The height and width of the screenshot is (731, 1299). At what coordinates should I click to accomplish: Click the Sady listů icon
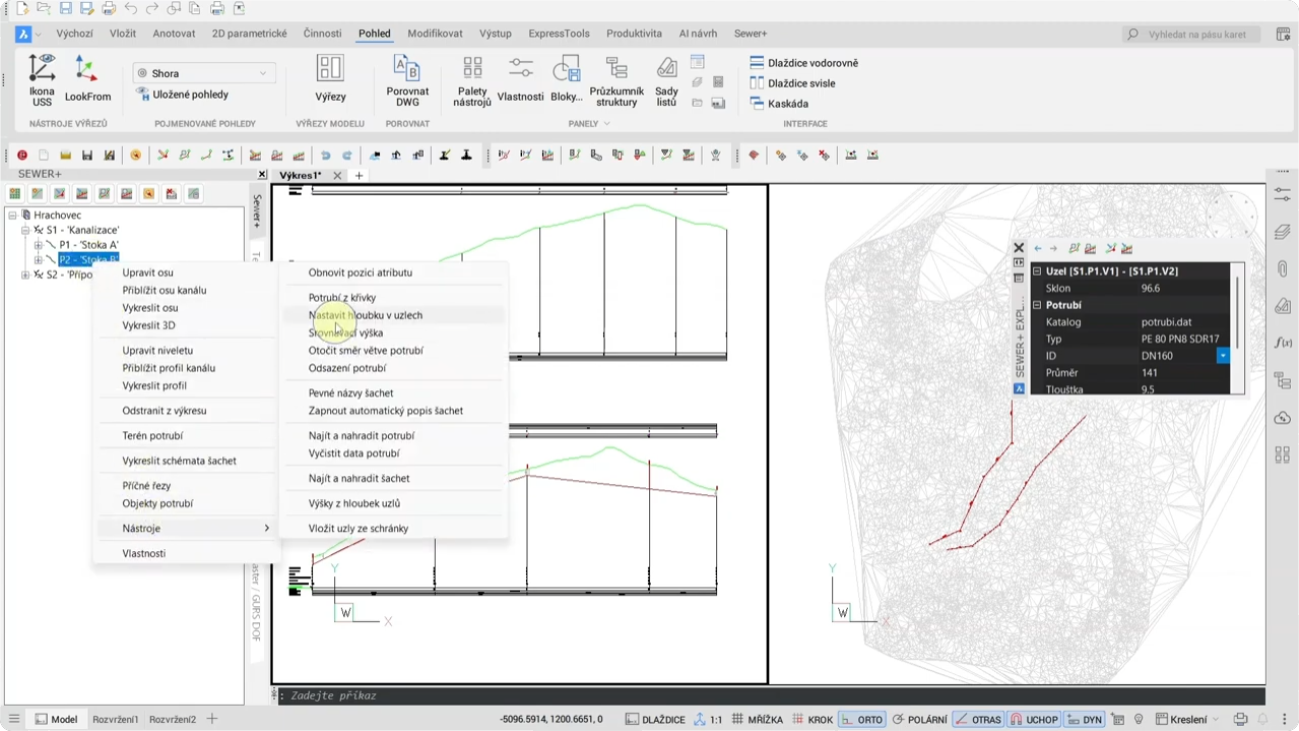666,80
